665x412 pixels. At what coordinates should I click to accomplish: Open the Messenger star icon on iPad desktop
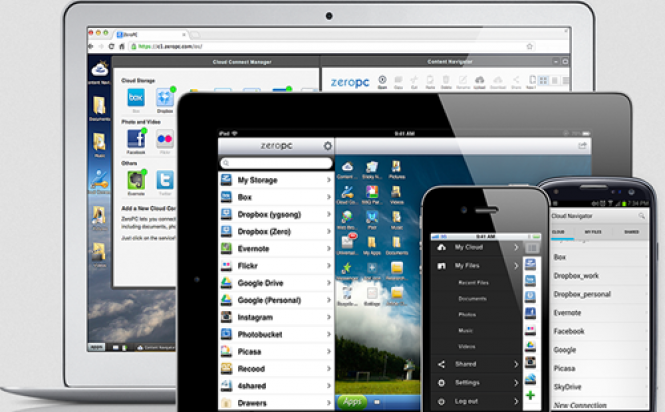[x=347, y=268]
